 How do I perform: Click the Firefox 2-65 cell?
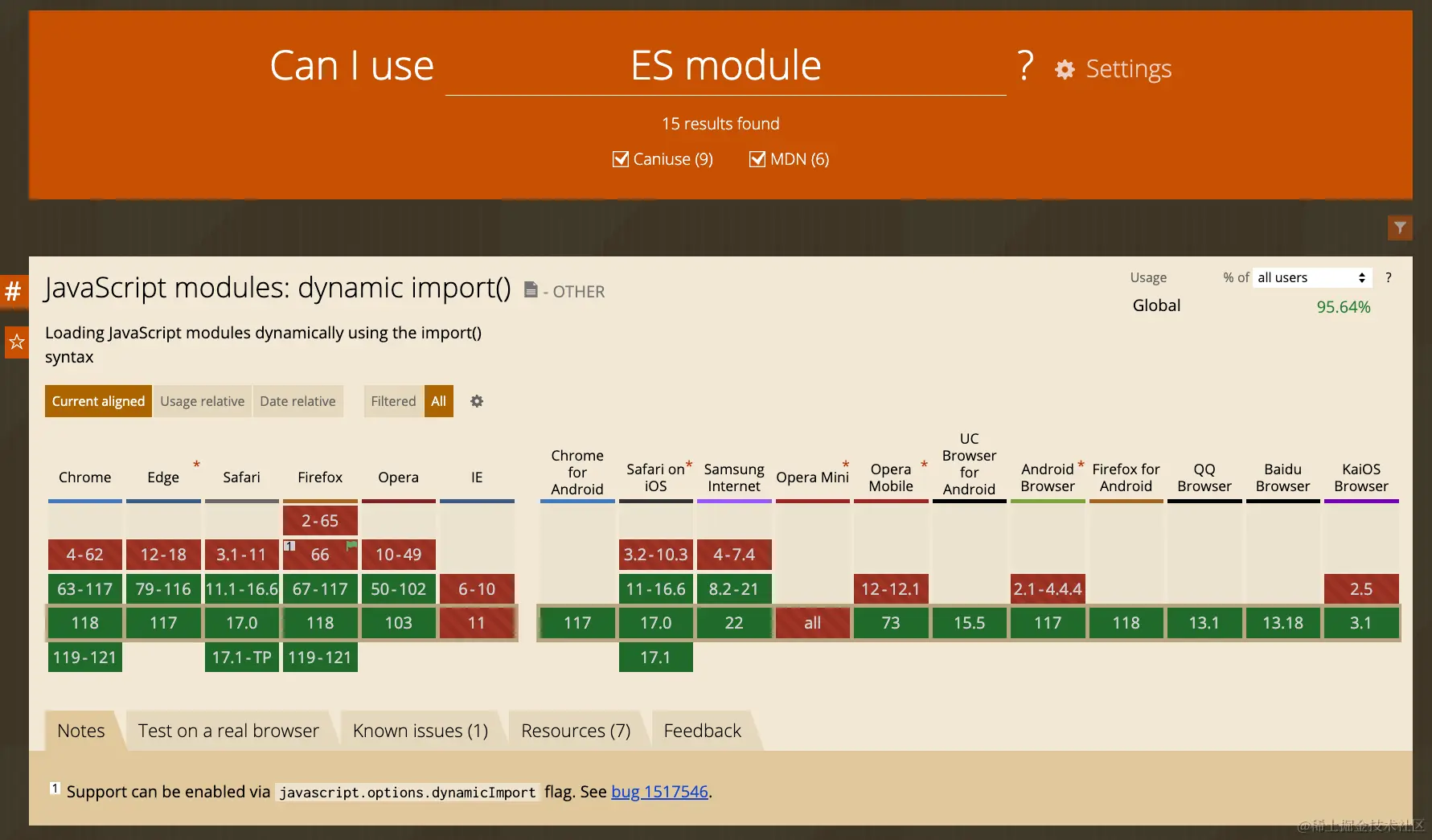pyautogui.click(x=320, y=521)
